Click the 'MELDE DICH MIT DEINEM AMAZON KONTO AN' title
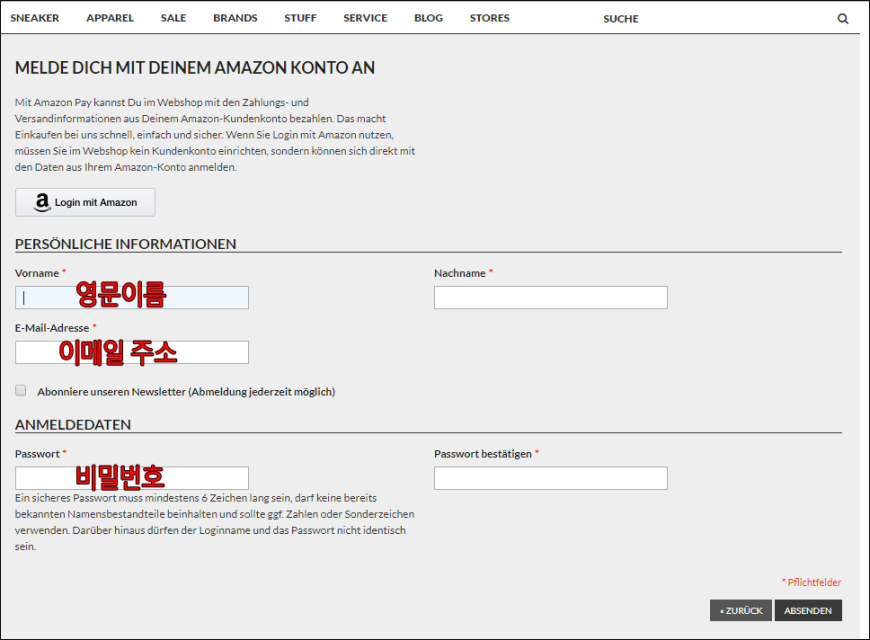The width and height of the screenshot is (870, 640). click(195, 68)
